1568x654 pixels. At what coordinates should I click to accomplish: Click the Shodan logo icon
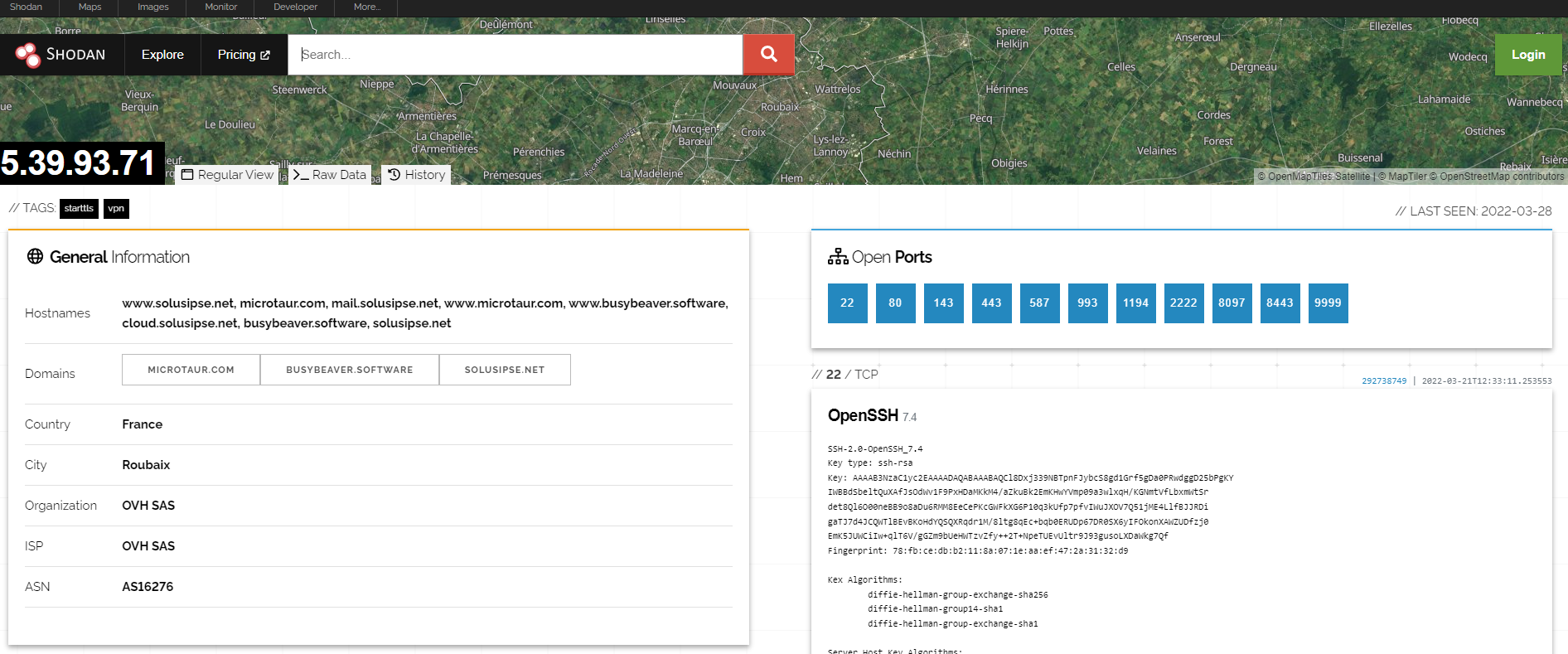27,55
